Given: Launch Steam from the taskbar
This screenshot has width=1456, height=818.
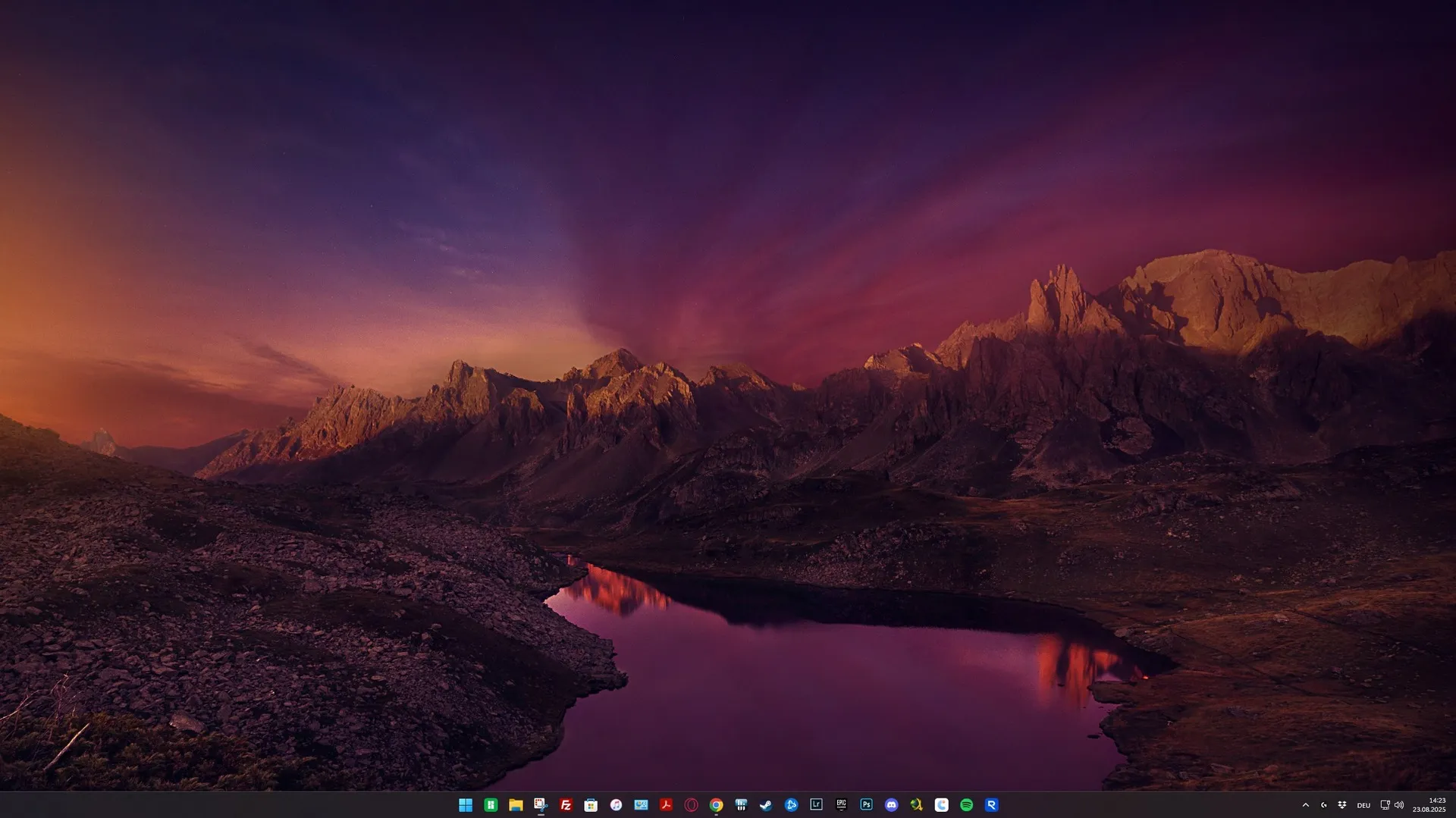Looking at the screenshot, I should pyautogui.click(x=766, y=805).
